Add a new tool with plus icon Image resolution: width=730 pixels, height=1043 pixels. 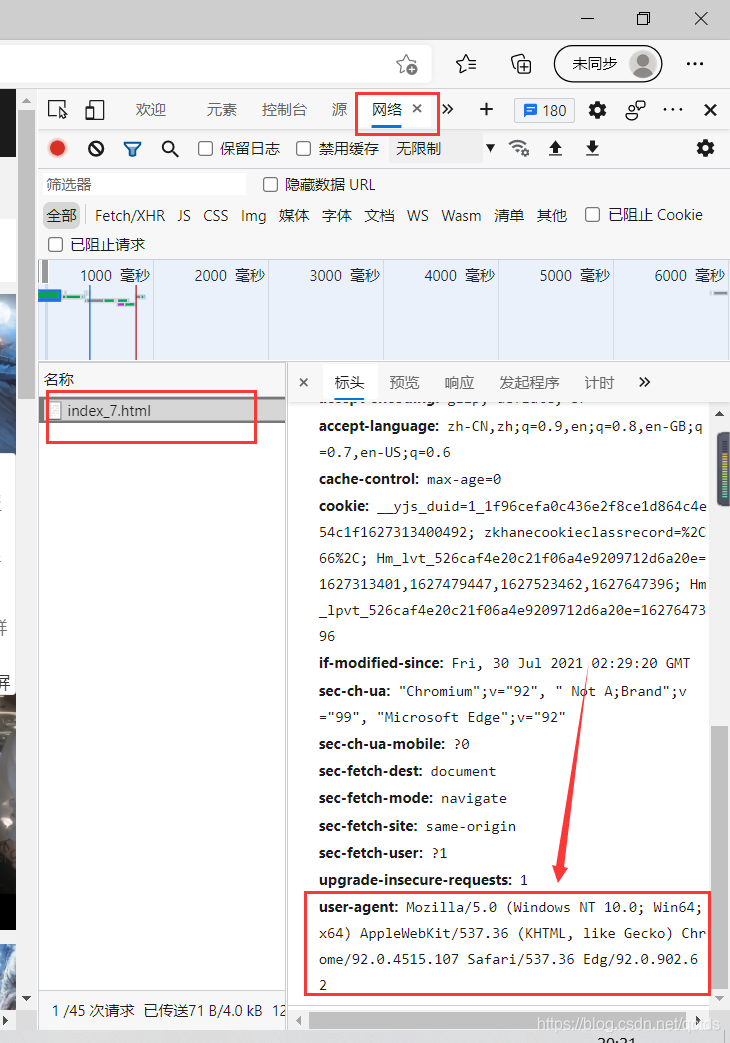(x=486, y=109)
